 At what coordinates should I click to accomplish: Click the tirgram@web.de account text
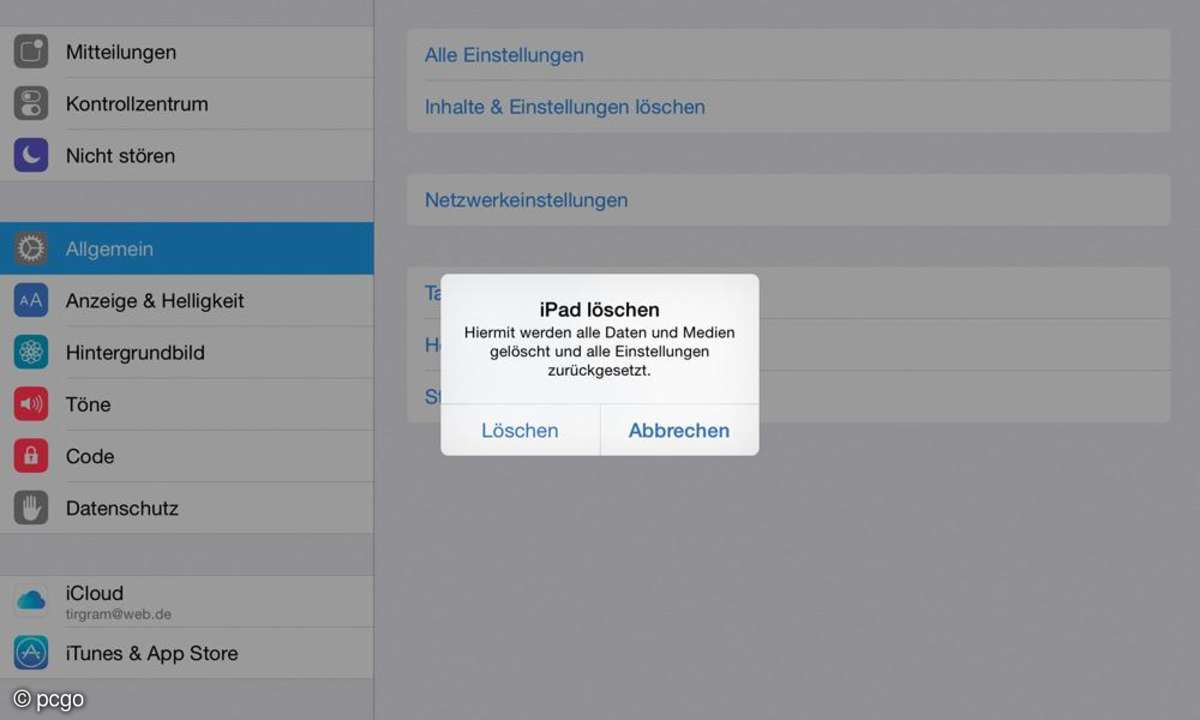point(119,614)
